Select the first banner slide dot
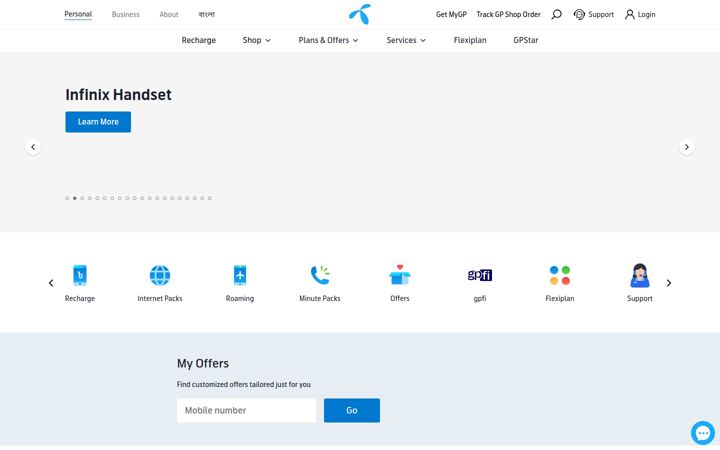The width and height of the screenshot is (720, 450). coord(68,198)
